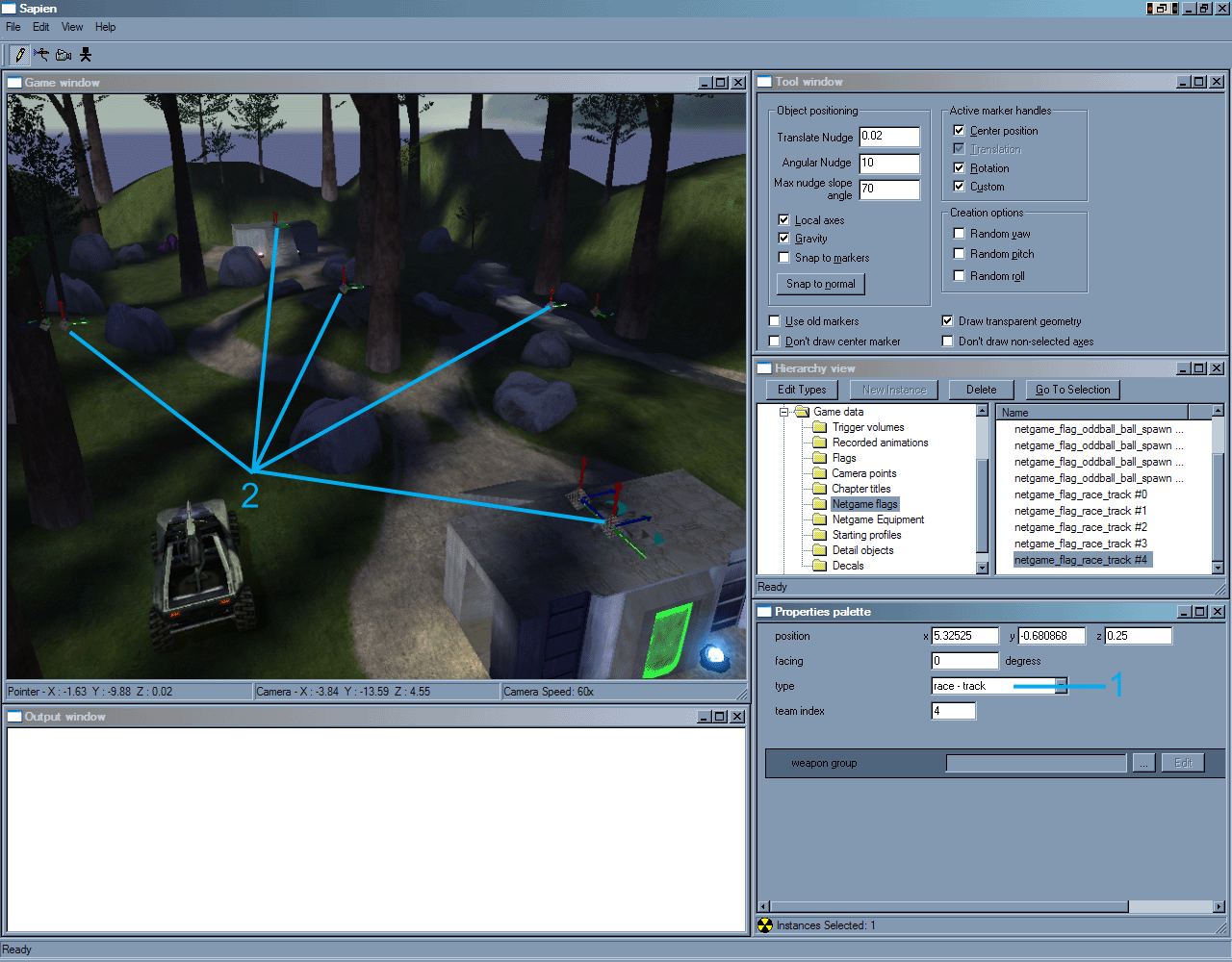Click the Name column header
Screen dimensions: 1232x962
coord(1091,413)
